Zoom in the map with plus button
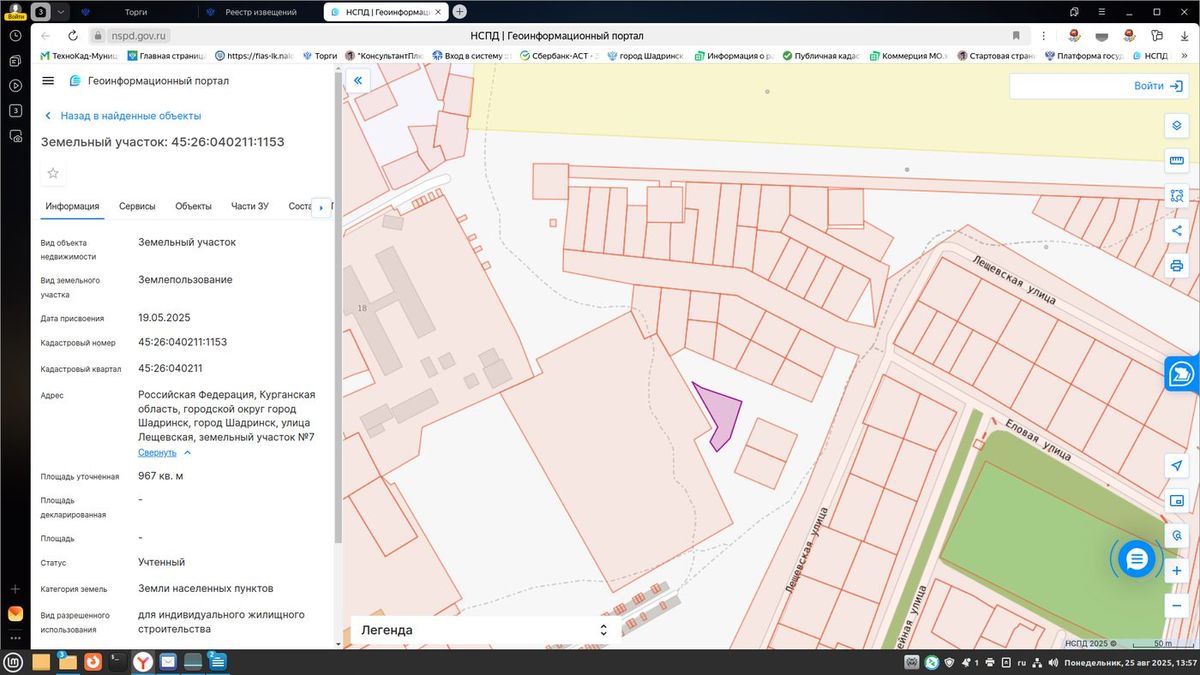The image size is (1200, 675). point(1176,570)
